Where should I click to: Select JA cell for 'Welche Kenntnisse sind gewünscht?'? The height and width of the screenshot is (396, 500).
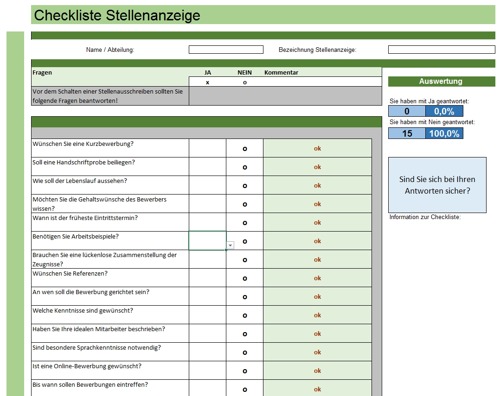tap(208, 315)
